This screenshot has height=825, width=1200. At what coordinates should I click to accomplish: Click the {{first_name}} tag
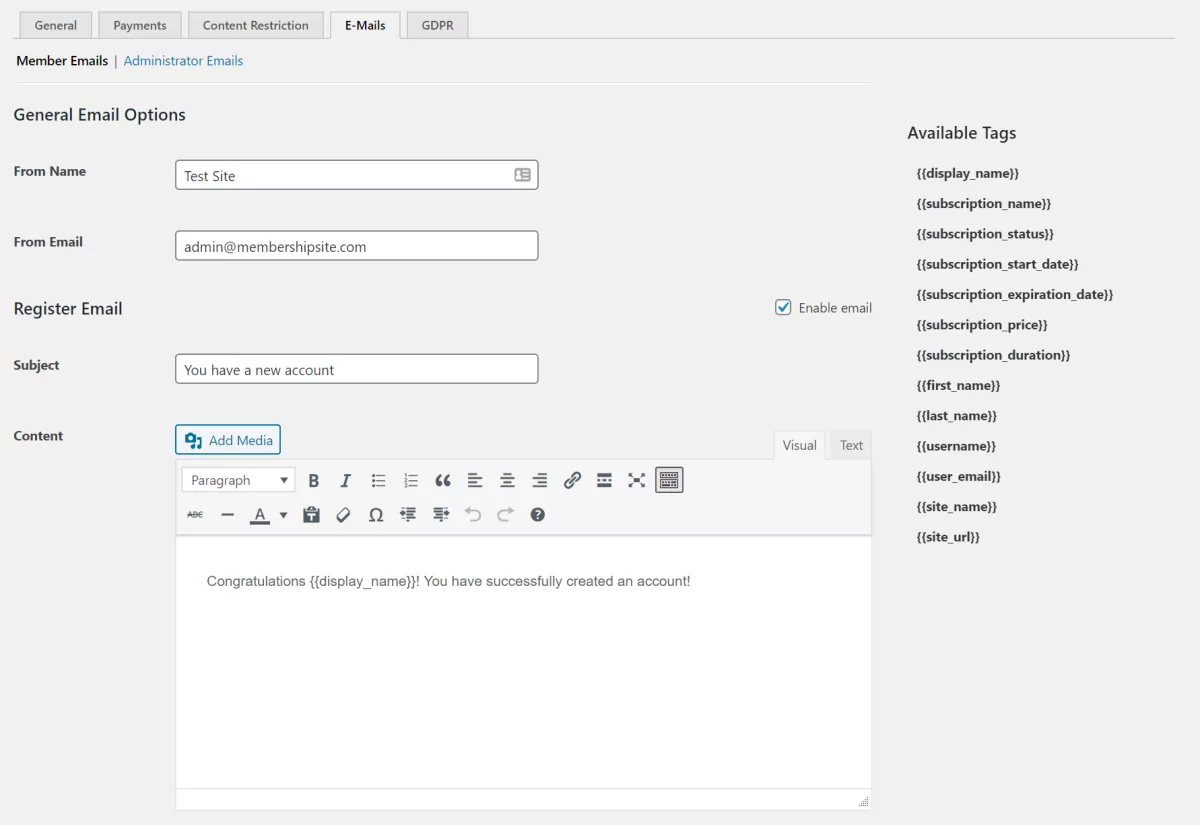959,385
